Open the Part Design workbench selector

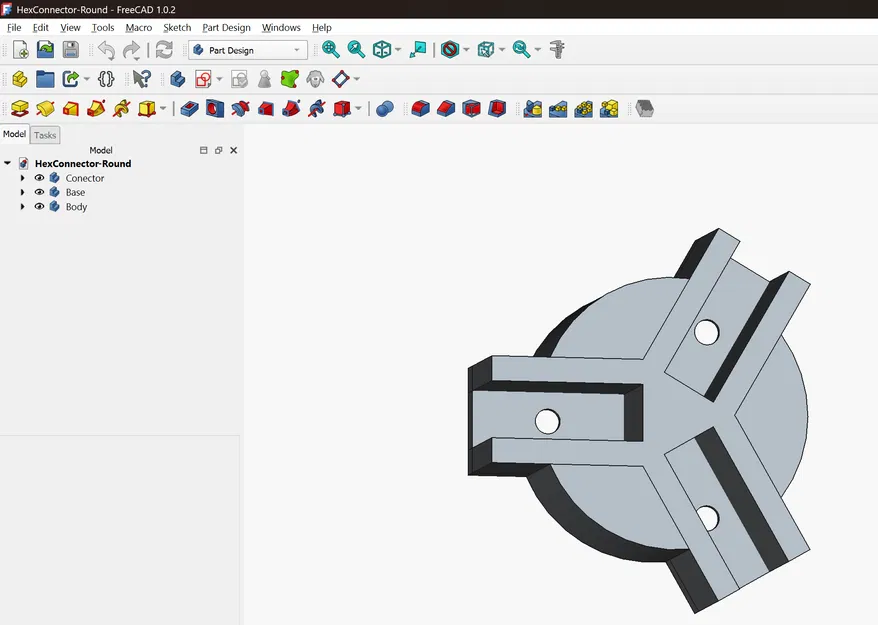click(x=247, y=49)
